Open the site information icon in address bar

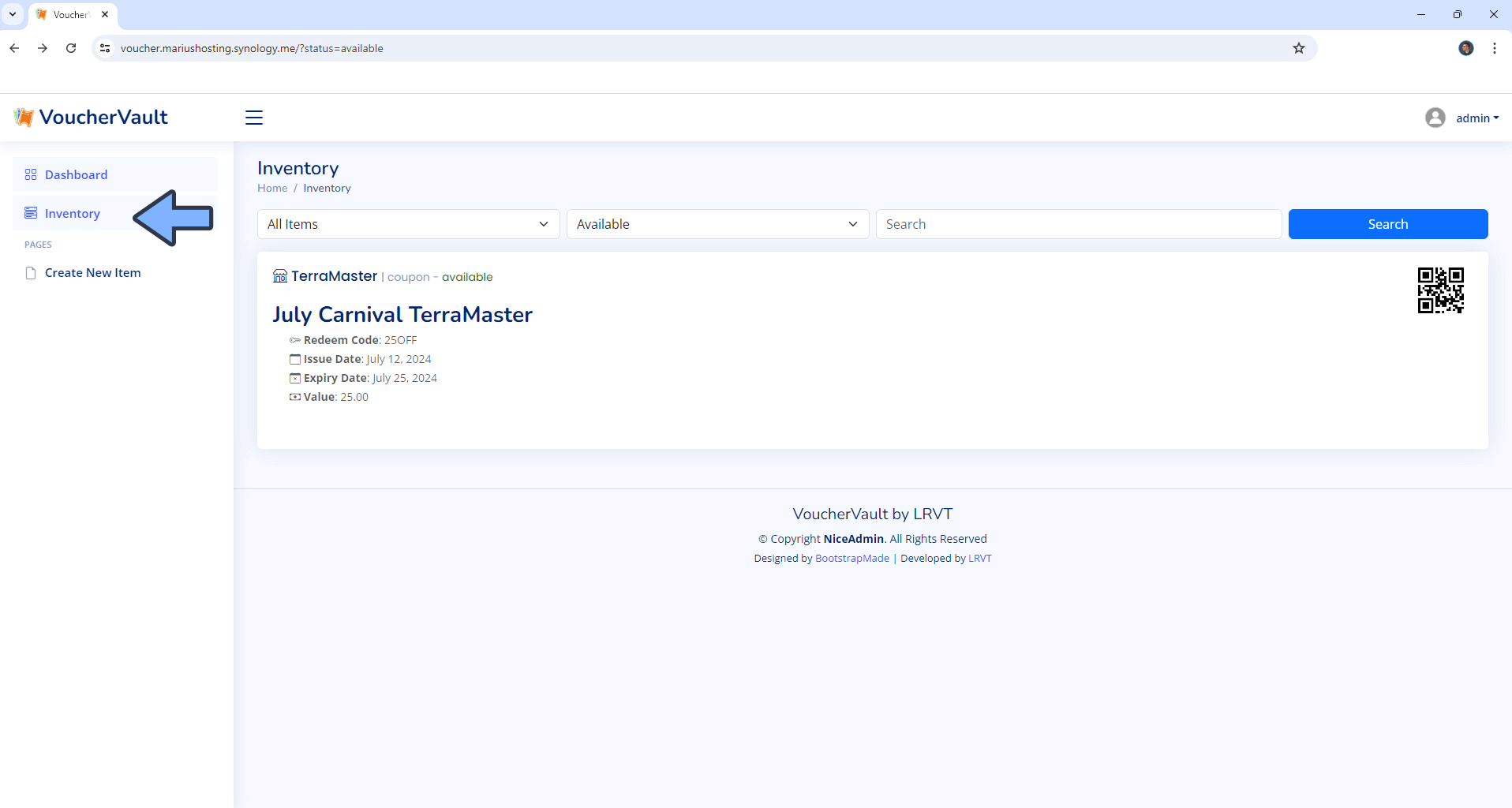click(x=105, y=48)
